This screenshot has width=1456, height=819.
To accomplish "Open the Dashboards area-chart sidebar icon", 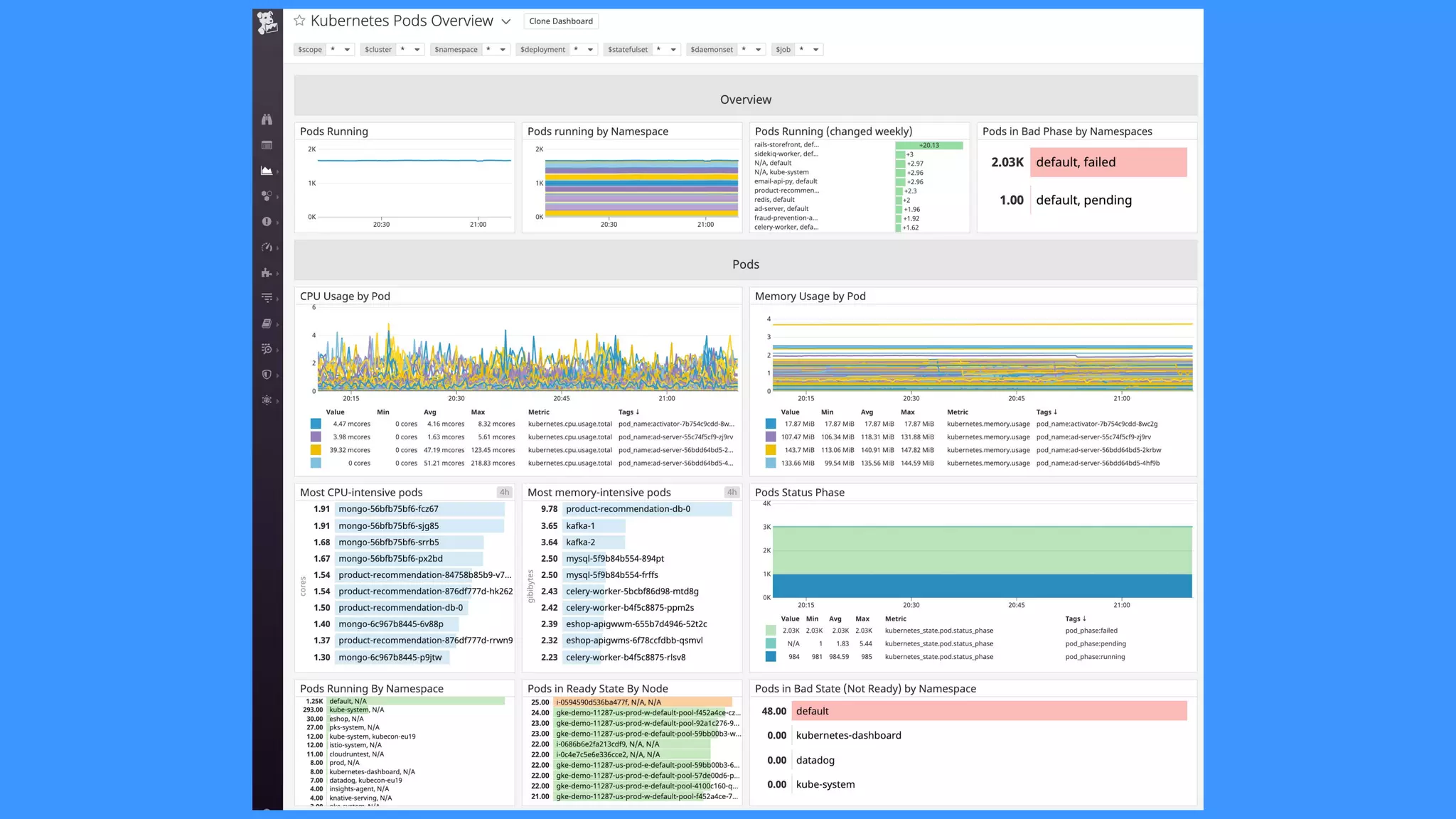I will coord(267,171).
